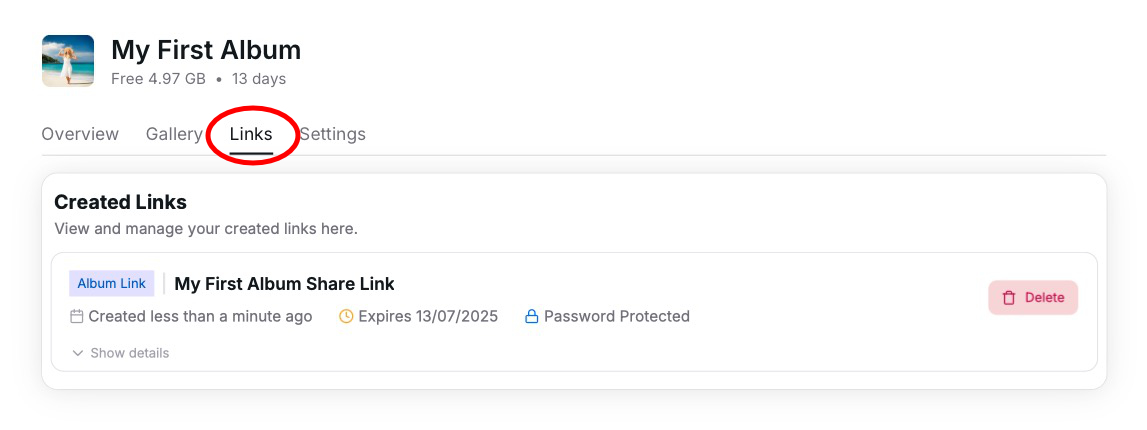
Task: Click the clock icon next to expiry date
Action: click(x=347, y=317)
